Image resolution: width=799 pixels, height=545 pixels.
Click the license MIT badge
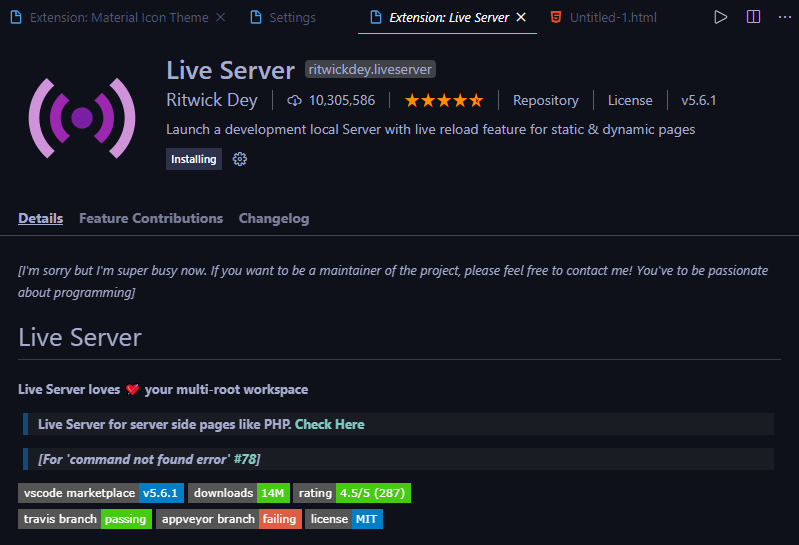tap(344, 519)
